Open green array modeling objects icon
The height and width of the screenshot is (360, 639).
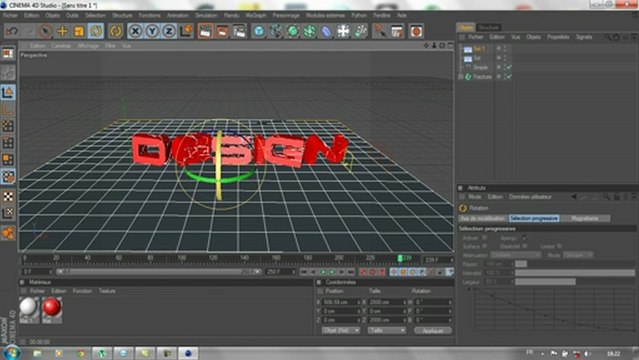tap(310, 31)
